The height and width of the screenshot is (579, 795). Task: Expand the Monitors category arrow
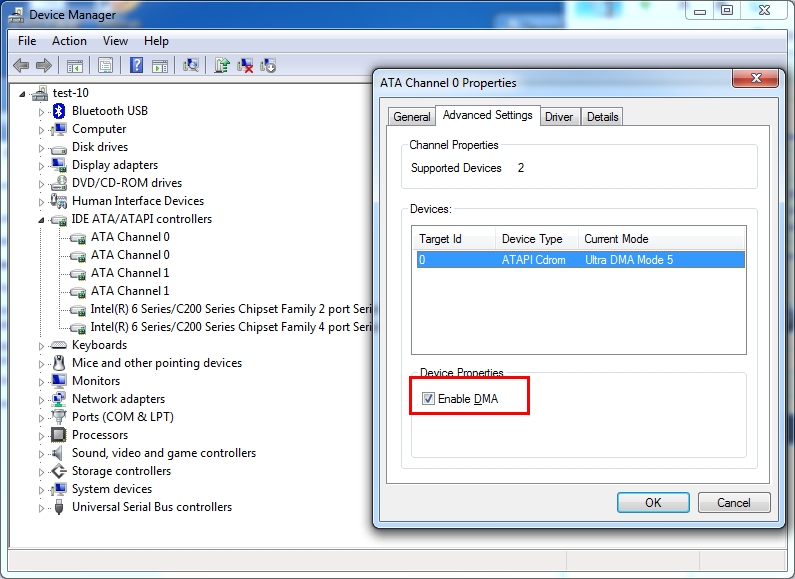[42, 382]
